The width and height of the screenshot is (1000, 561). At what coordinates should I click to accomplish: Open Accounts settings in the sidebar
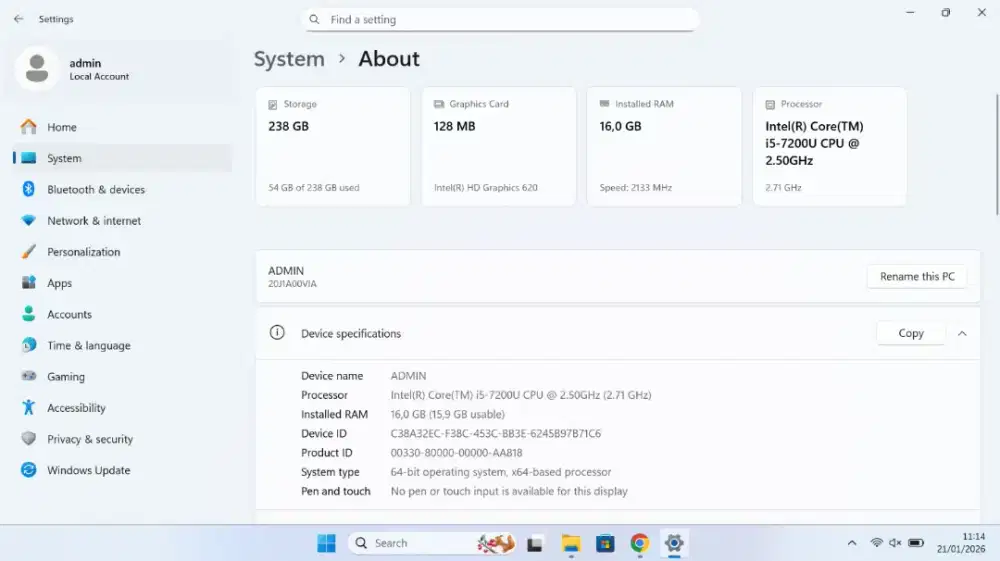122,314
